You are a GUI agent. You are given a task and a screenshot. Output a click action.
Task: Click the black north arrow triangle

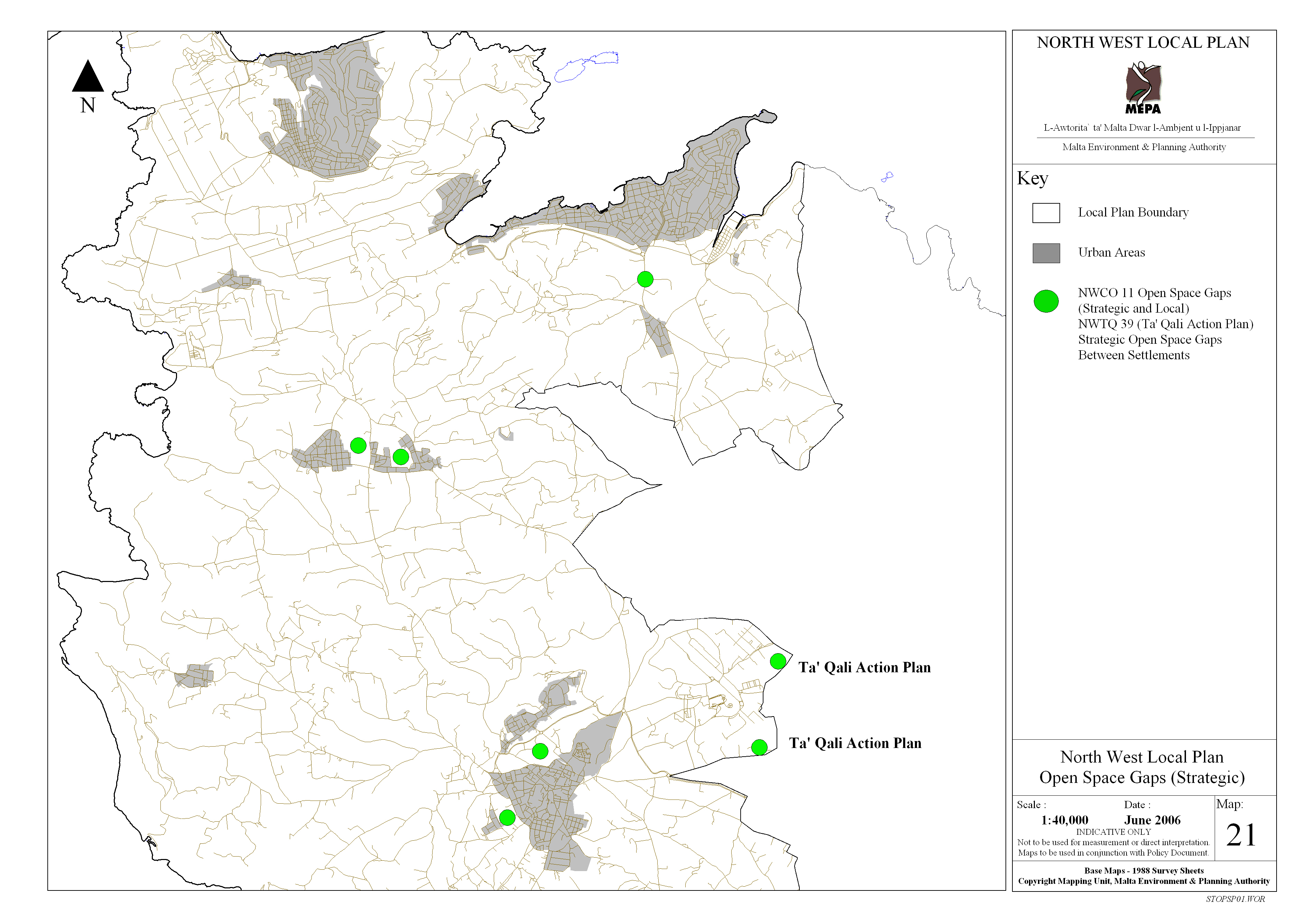(x=88, y=76)
